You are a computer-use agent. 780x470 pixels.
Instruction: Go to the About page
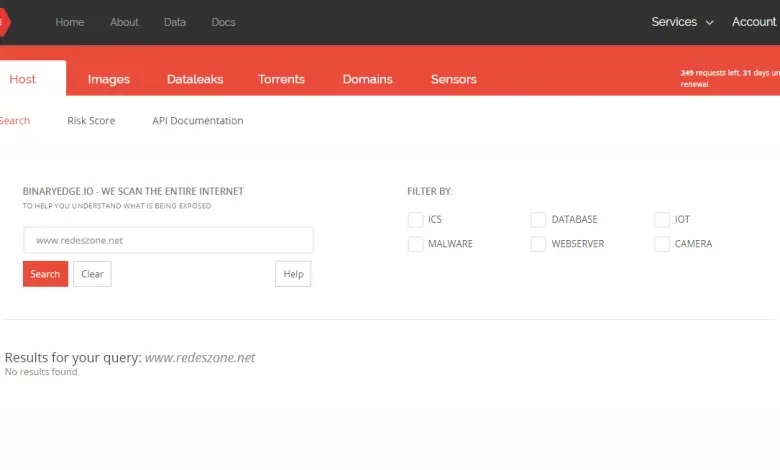124,22
